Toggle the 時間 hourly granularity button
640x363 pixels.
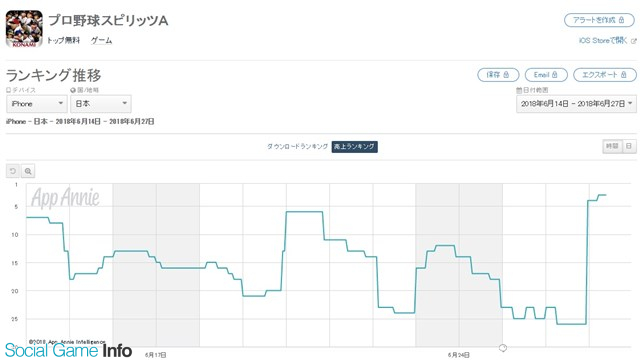[612, 146]
